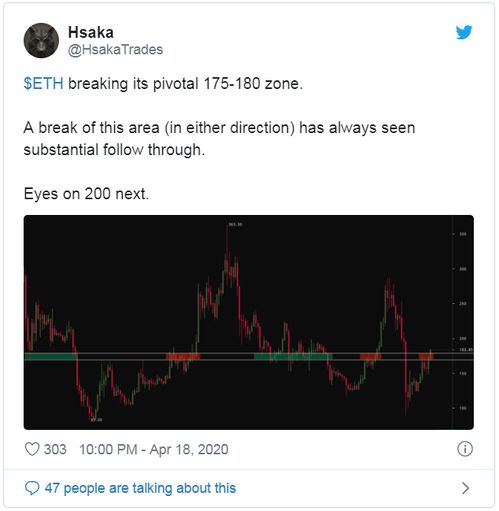
Task: Click the chart's peak price label
Action: point(235,224)
